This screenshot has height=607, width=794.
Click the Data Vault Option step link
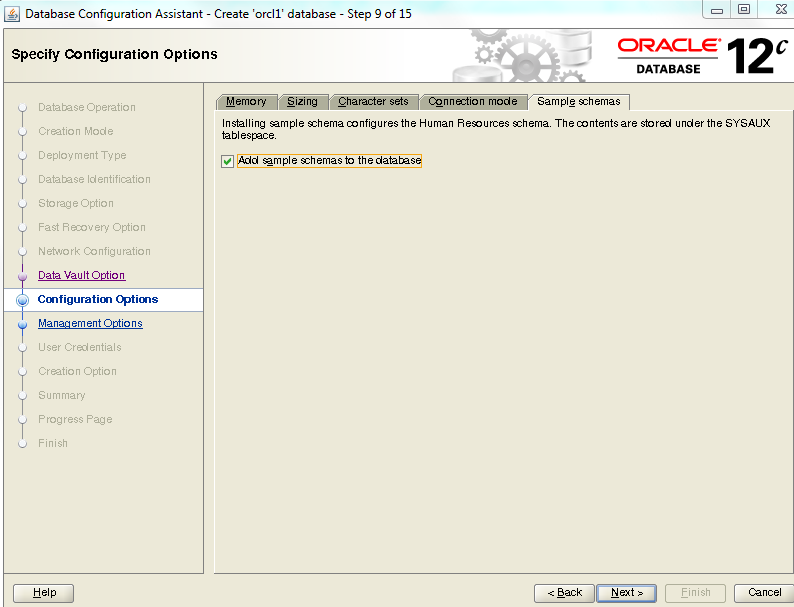point(82,275)
